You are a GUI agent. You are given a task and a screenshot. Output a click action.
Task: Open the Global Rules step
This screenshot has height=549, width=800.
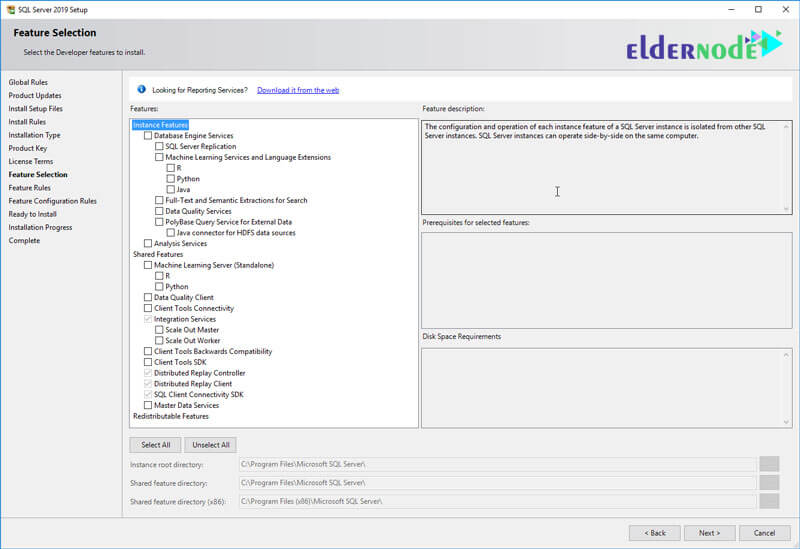pos(28,82)
